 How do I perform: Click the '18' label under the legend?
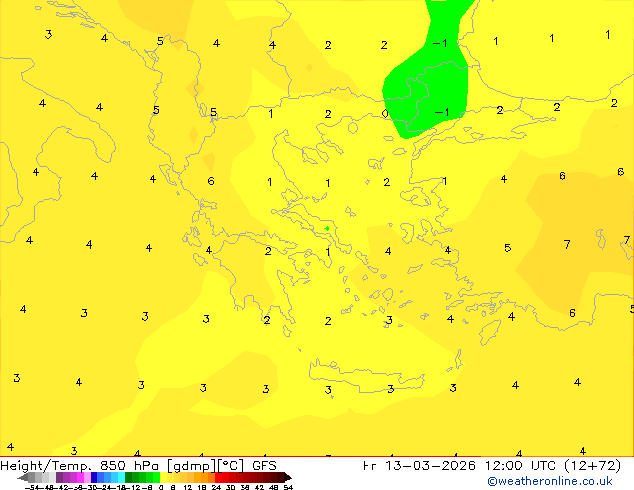[x=202, y=487]
